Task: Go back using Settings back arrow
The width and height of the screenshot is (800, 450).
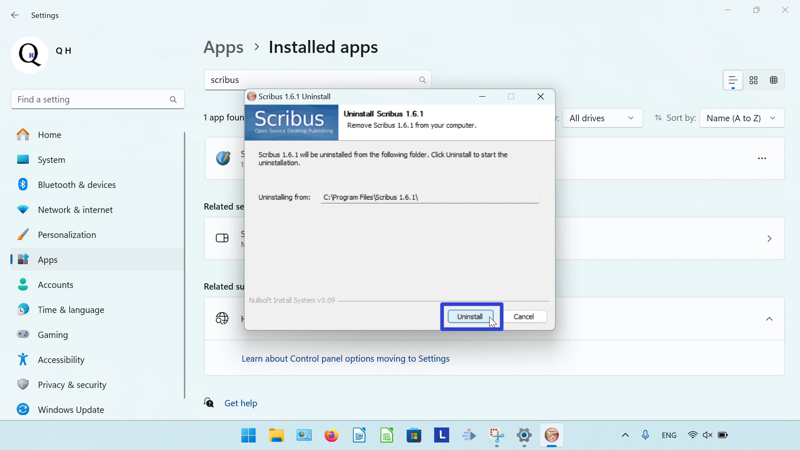Action: click(x=15, y=15)
